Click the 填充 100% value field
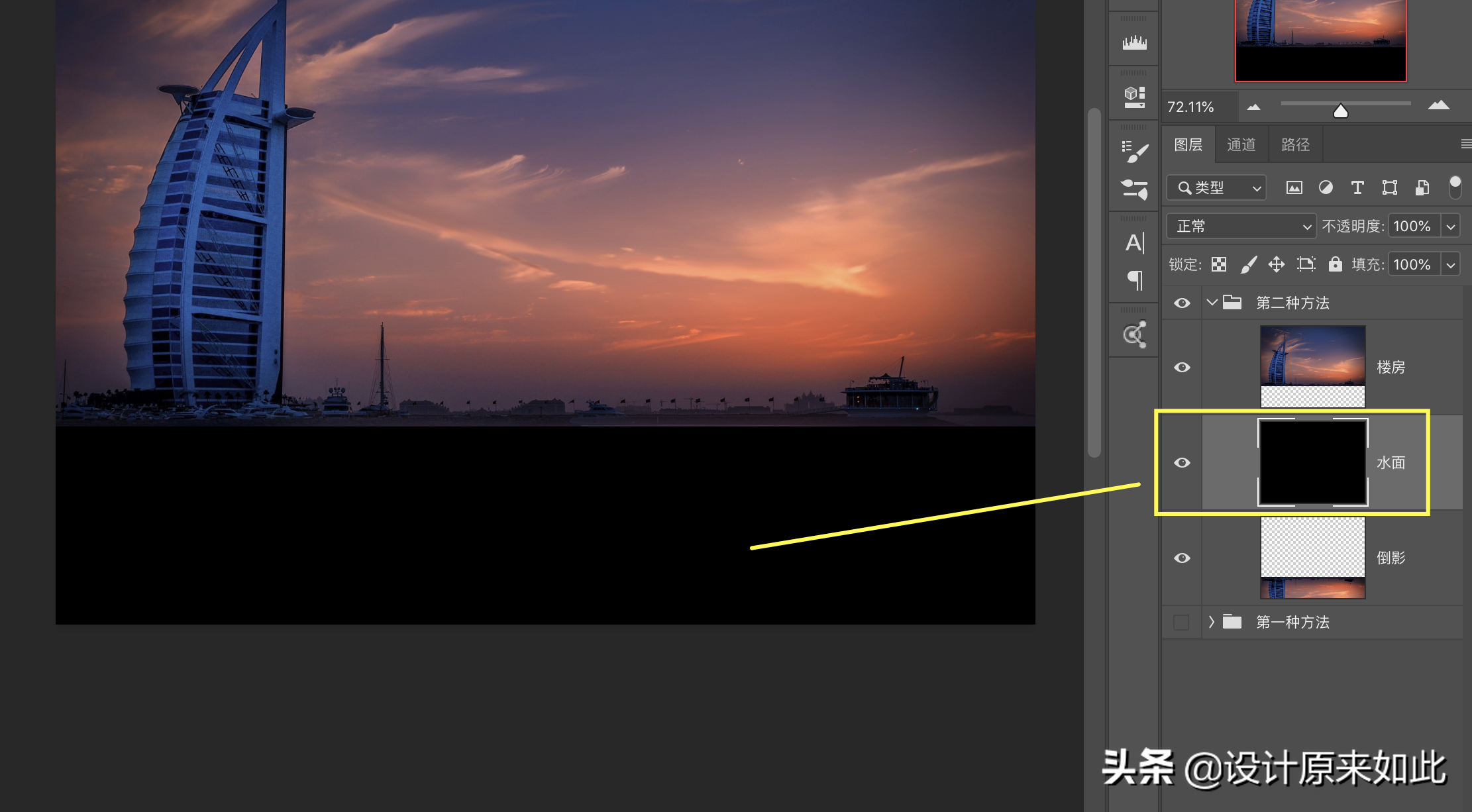This screenshot has height=812, width=1472. click(1414, 265)
